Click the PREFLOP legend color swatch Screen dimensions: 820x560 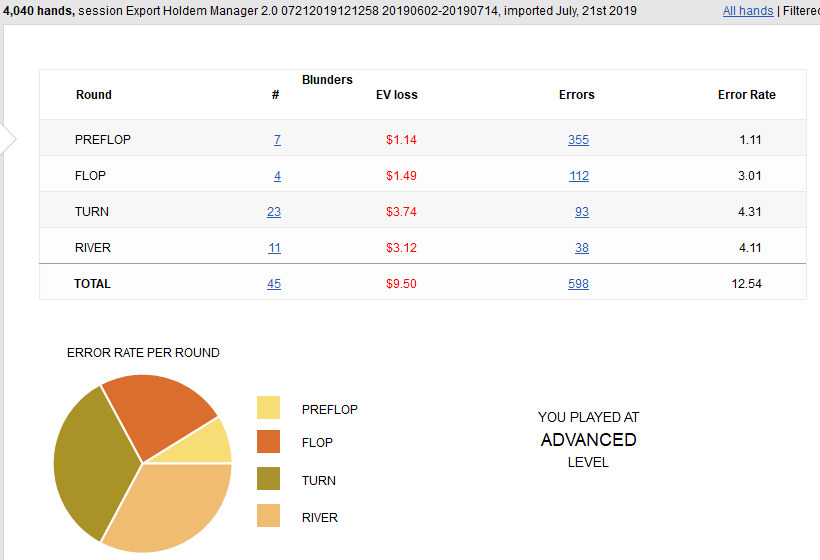(x=268, y=407)
